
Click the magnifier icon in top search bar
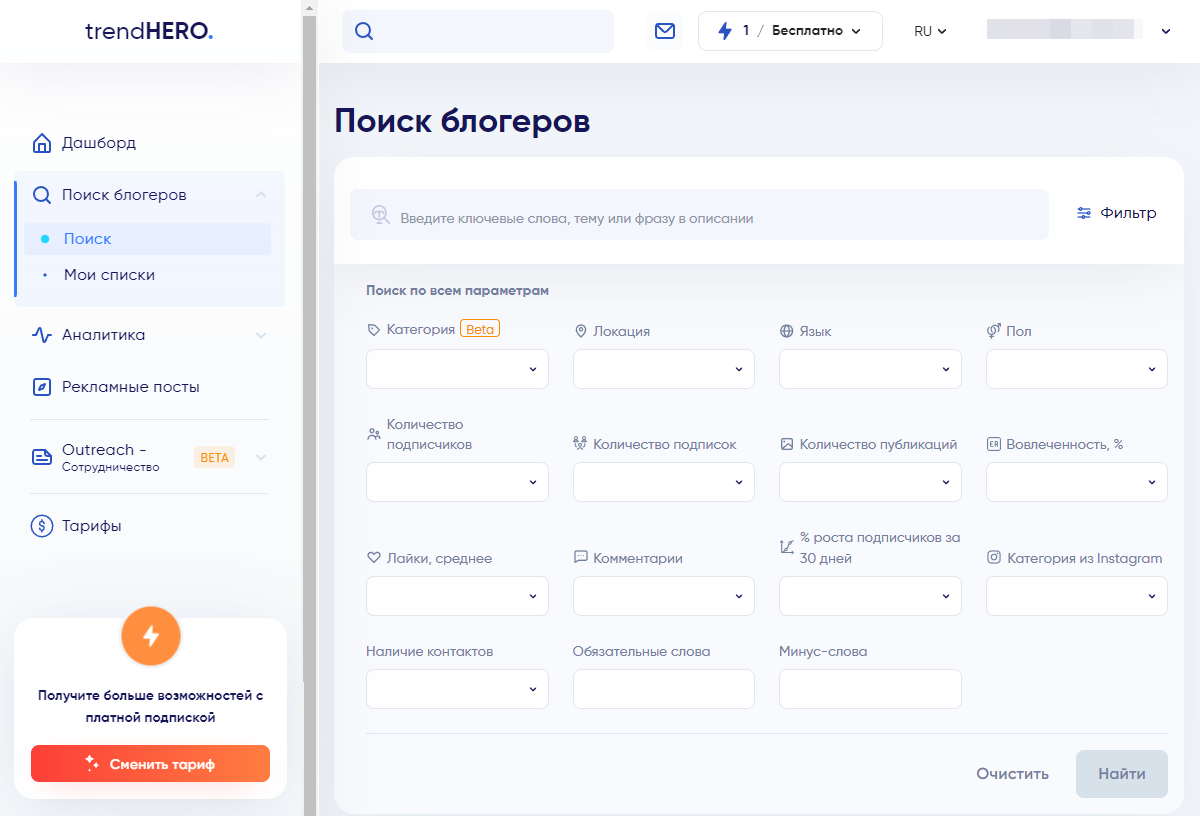pos(364,31)
